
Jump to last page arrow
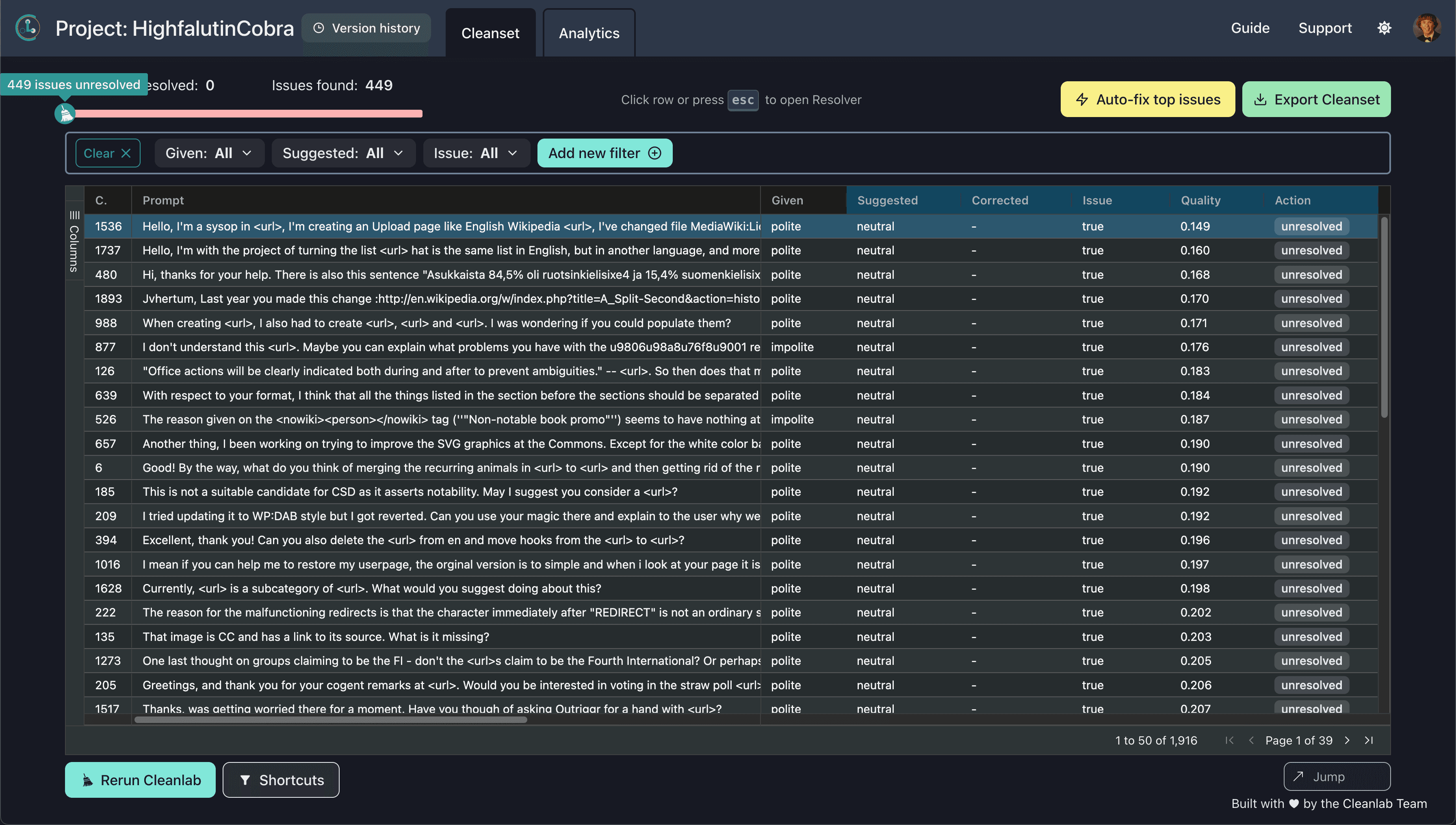click(1369, 740)
